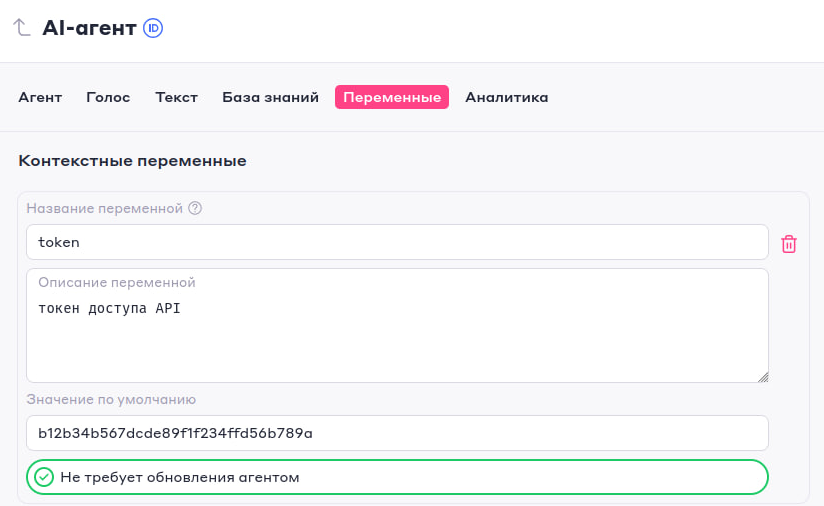The width and height of the screenshot is (824, 506).
Task: Select the Переменные tab
Action: 392,97
